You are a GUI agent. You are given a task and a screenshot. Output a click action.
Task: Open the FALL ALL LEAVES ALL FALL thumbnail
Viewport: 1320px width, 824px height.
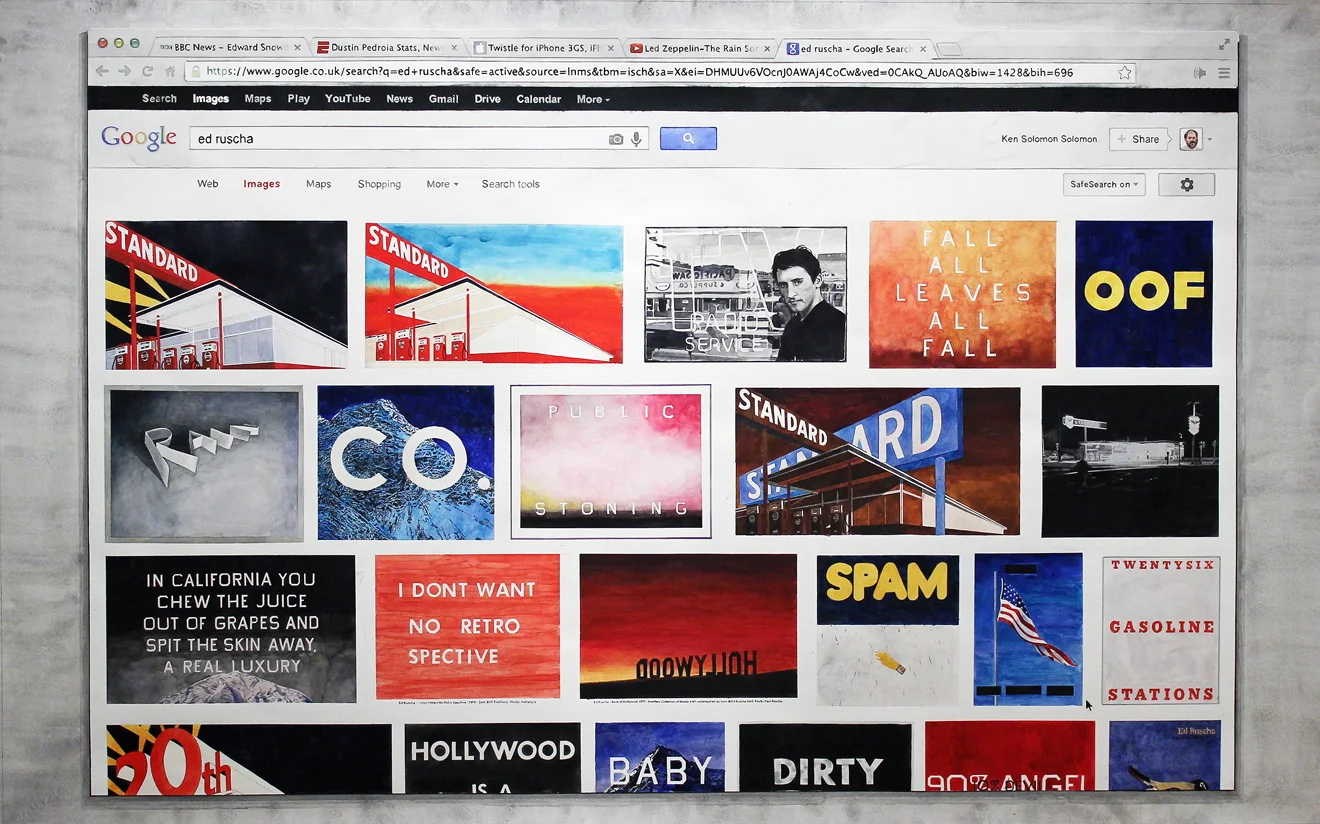[x=962, y=294]
